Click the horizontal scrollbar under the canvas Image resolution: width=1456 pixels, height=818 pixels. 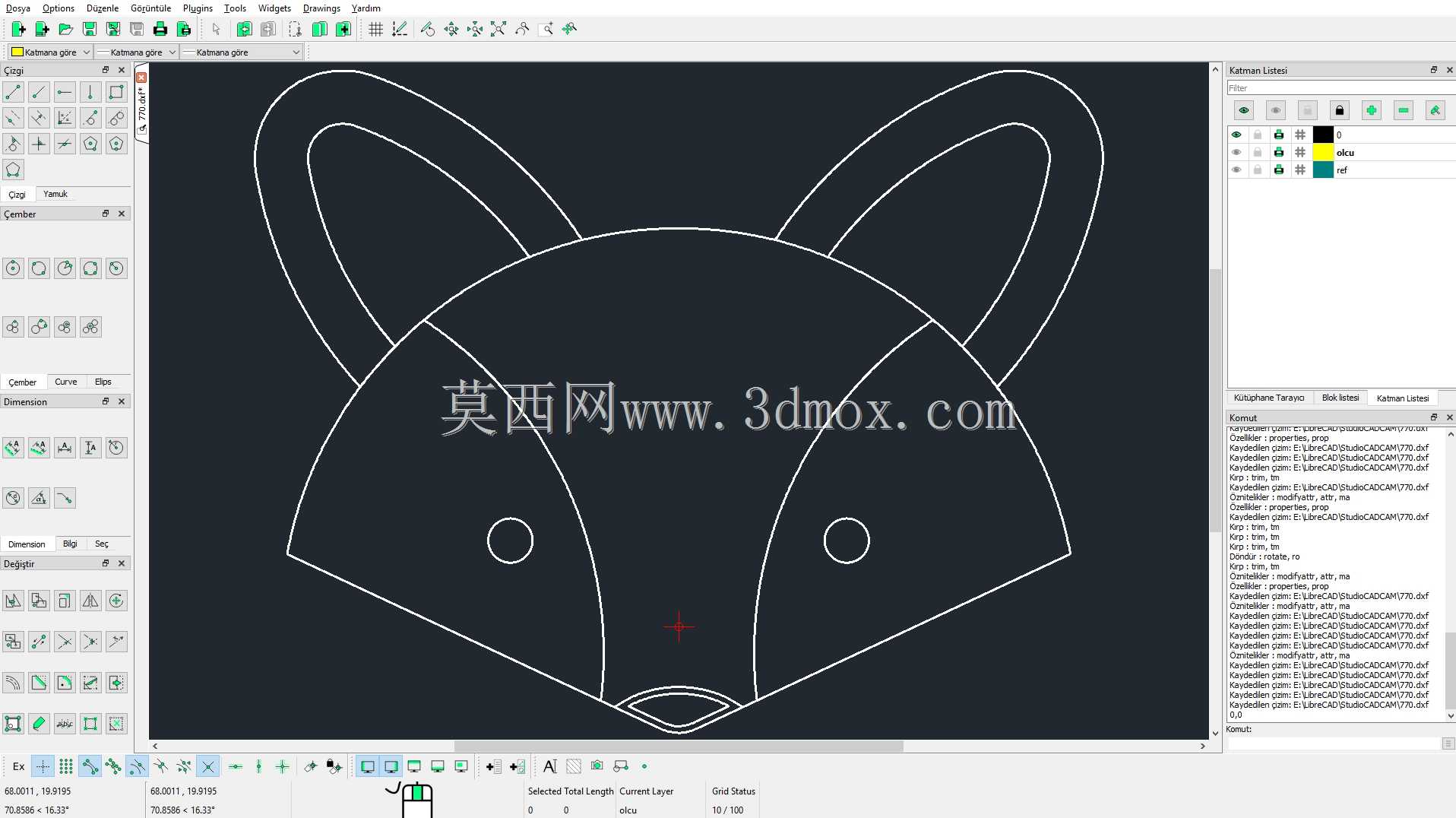tap(678, 746)
